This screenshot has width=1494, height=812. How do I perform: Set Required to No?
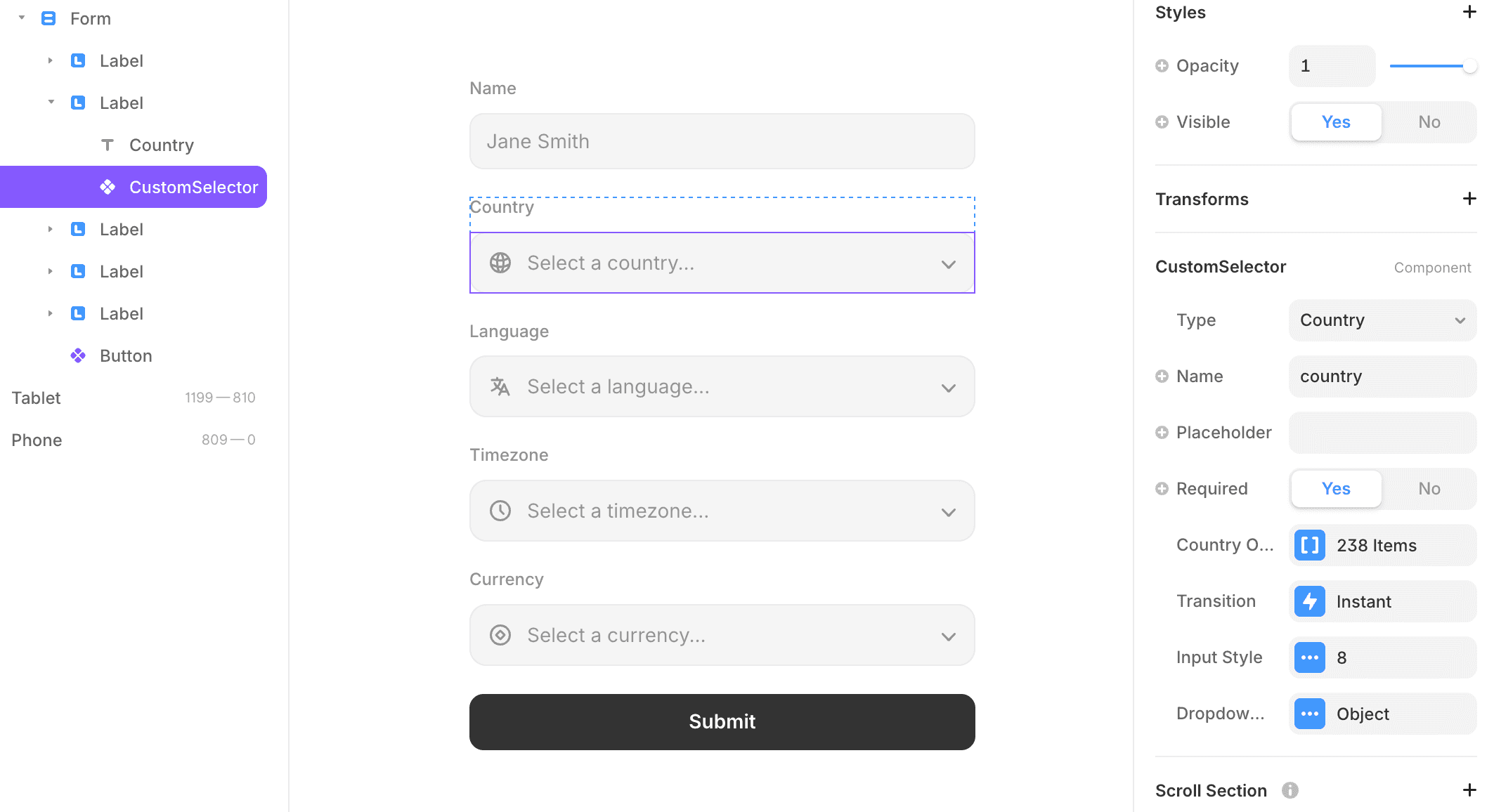[1429, 489]
